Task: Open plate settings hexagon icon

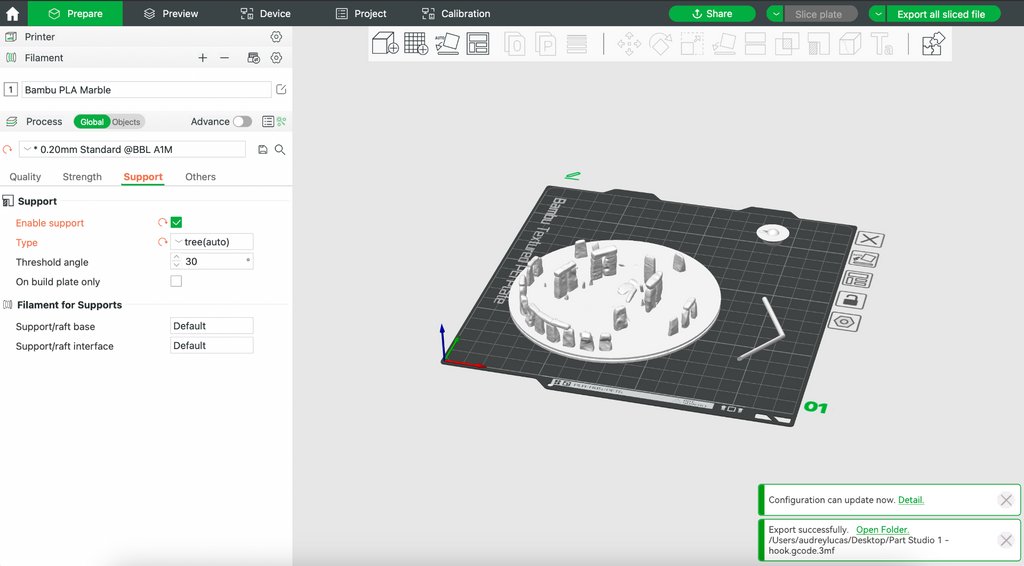Action: 846,321
